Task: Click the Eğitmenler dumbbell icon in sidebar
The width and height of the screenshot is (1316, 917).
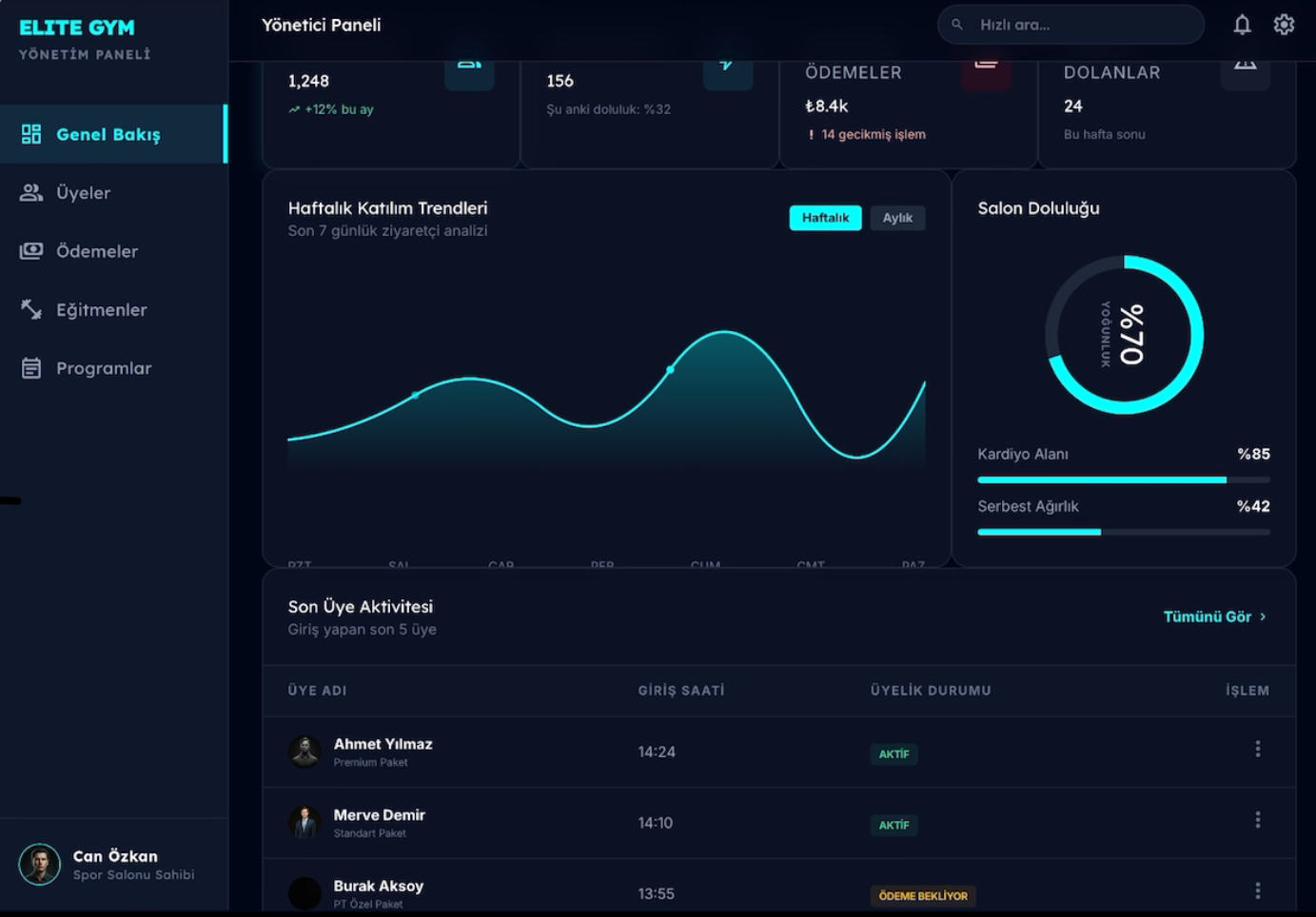Action: coord(31,309)
